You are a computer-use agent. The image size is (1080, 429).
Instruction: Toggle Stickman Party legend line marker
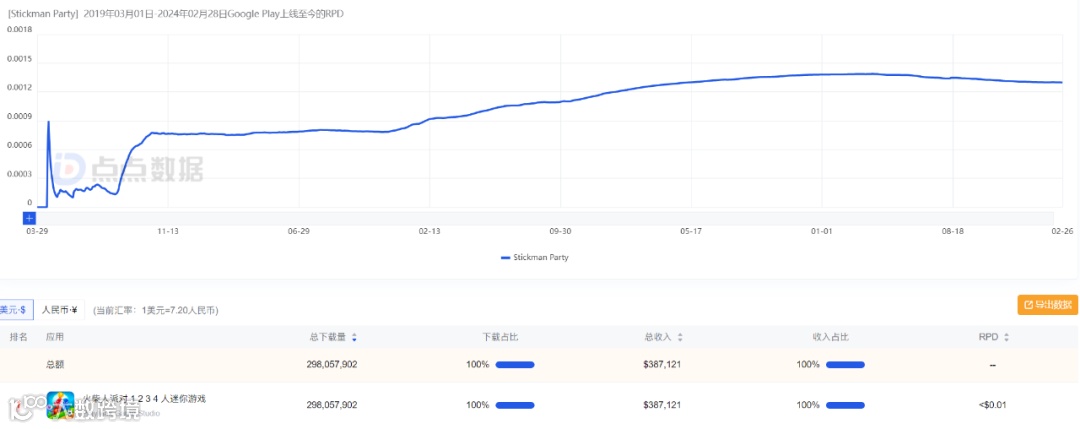point(505,258)
